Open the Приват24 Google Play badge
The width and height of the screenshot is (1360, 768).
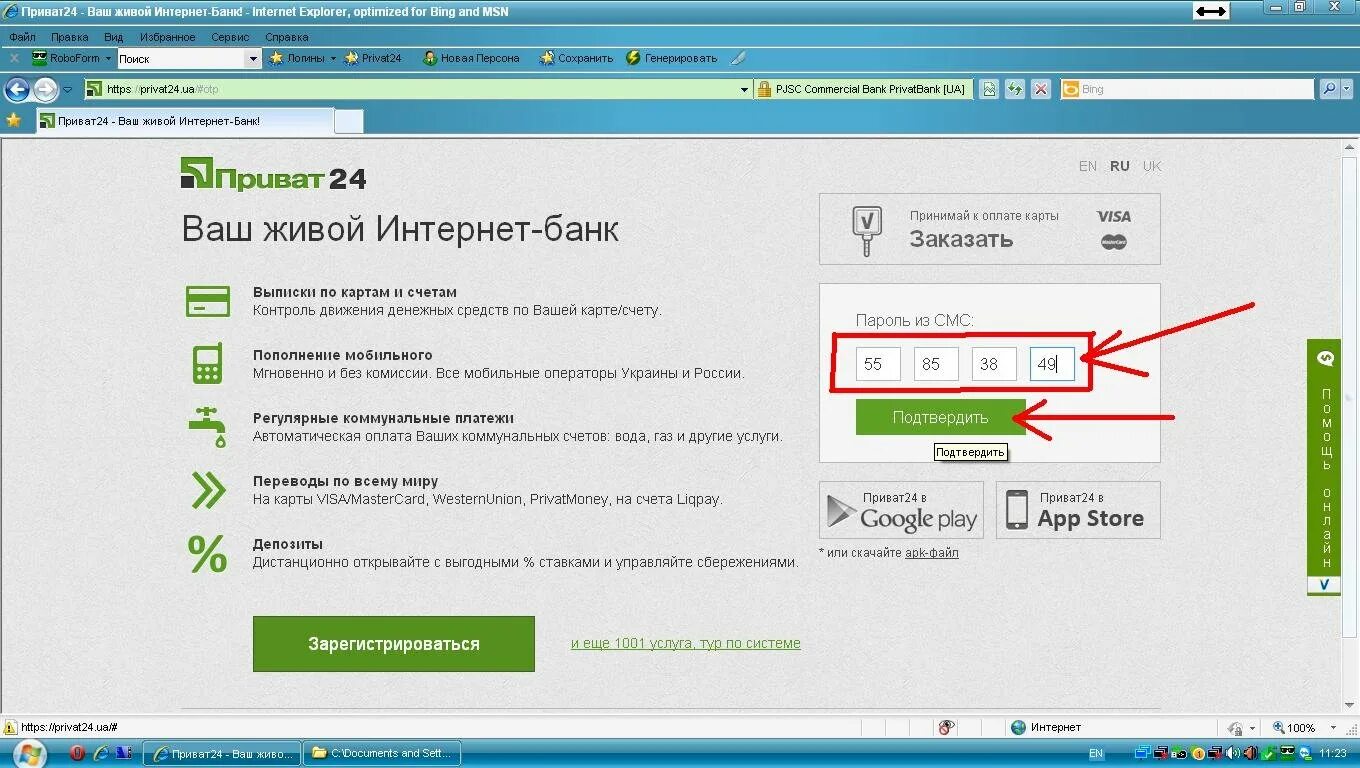pyautogui.click(x=901, y=510)
